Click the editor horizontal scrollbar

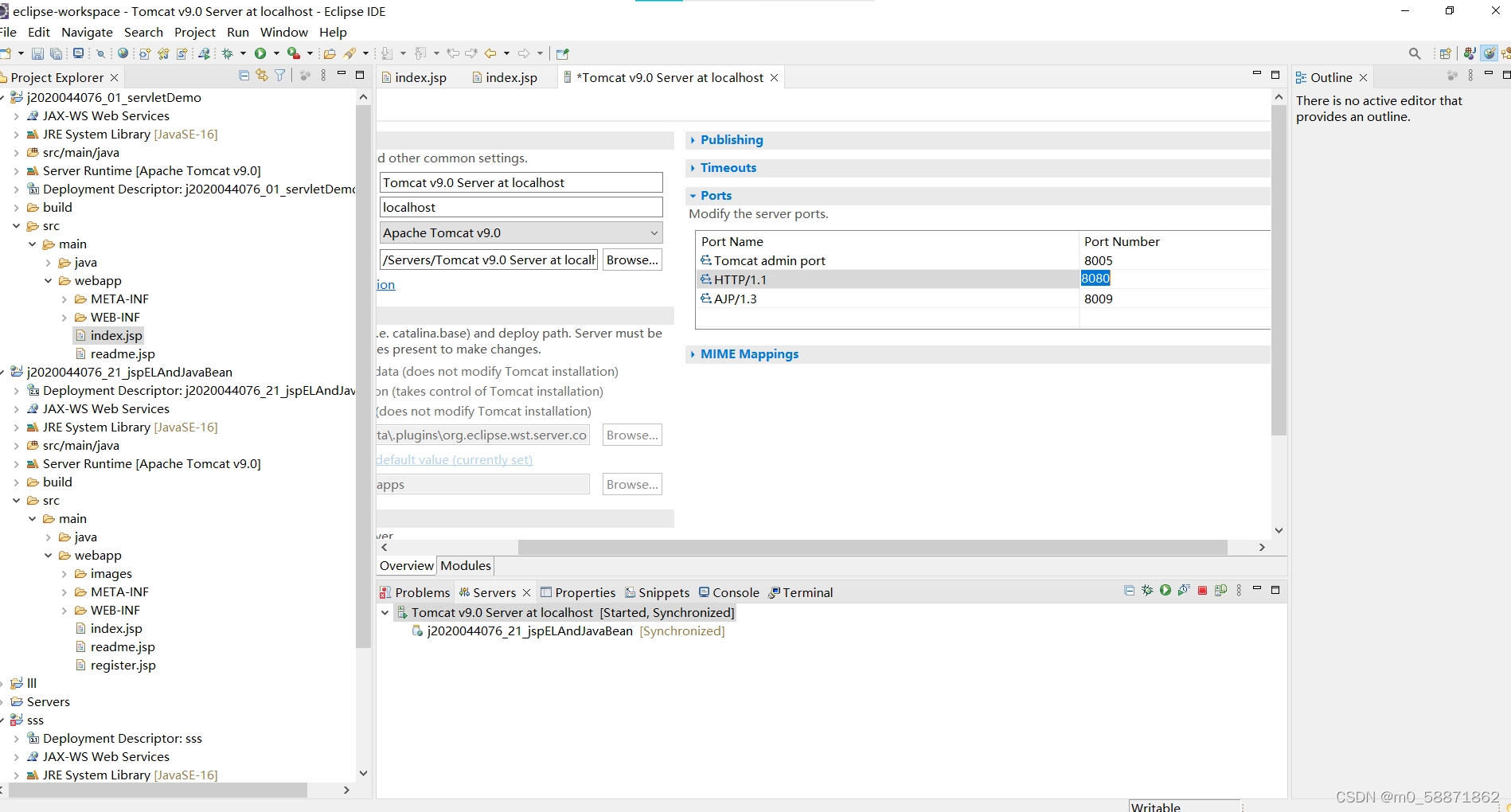tap(872, 548)
